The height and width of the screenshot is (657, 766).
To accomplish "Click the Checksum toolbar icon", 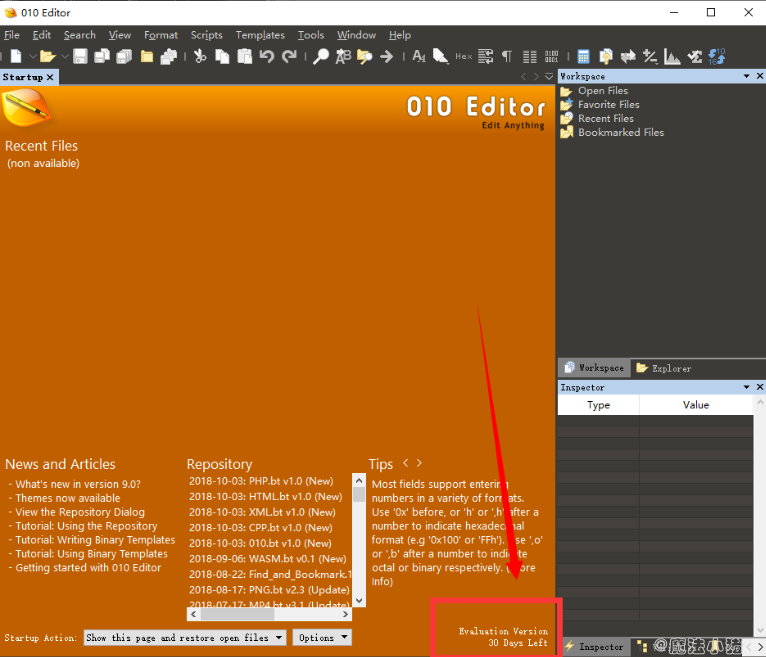I will click(x=695, y=57).
